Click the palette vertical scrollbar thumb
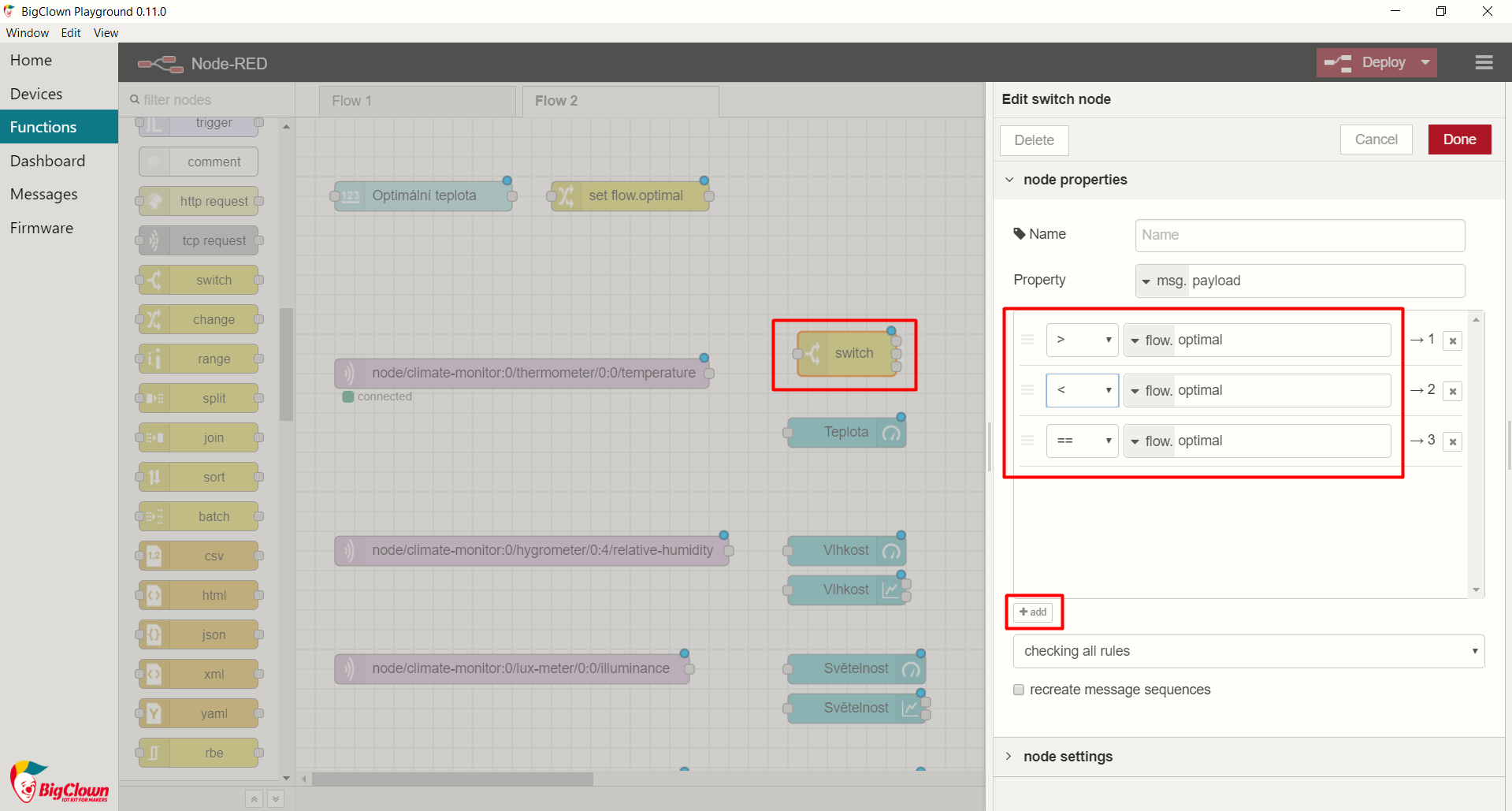This screenshot has height=811, width=1512. coord(286,364)
